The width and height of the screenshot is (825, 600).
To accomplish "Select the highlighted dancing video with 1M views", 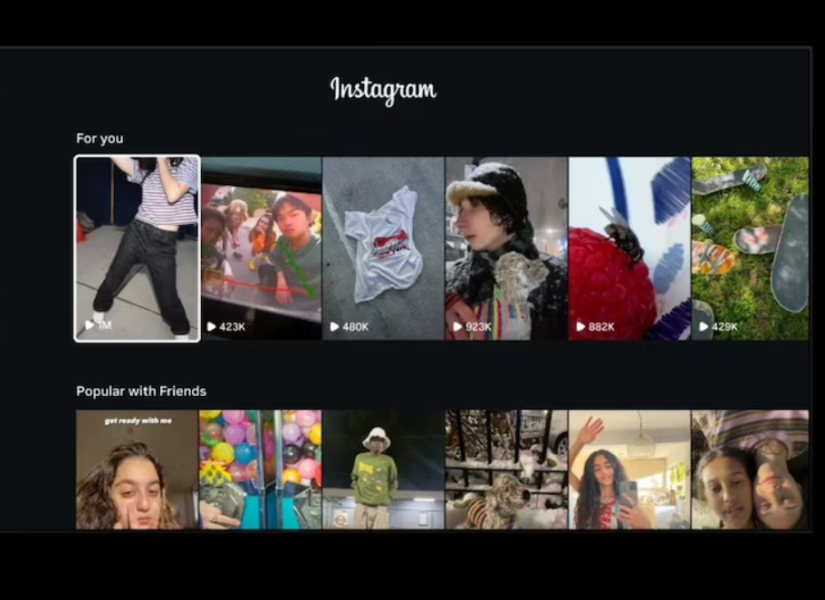I will click(x=136, y=248).
